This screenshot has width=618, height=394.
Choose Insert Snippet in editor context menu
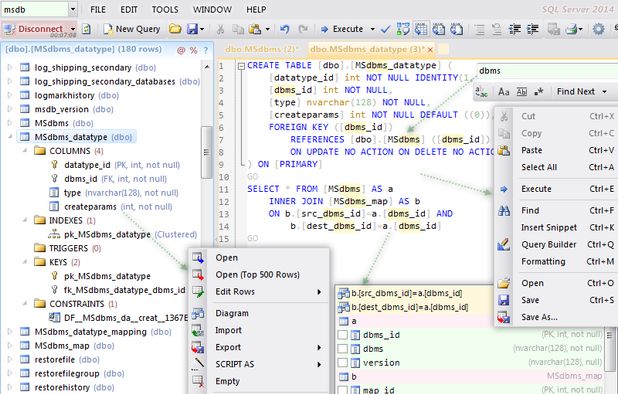(556, 227)
